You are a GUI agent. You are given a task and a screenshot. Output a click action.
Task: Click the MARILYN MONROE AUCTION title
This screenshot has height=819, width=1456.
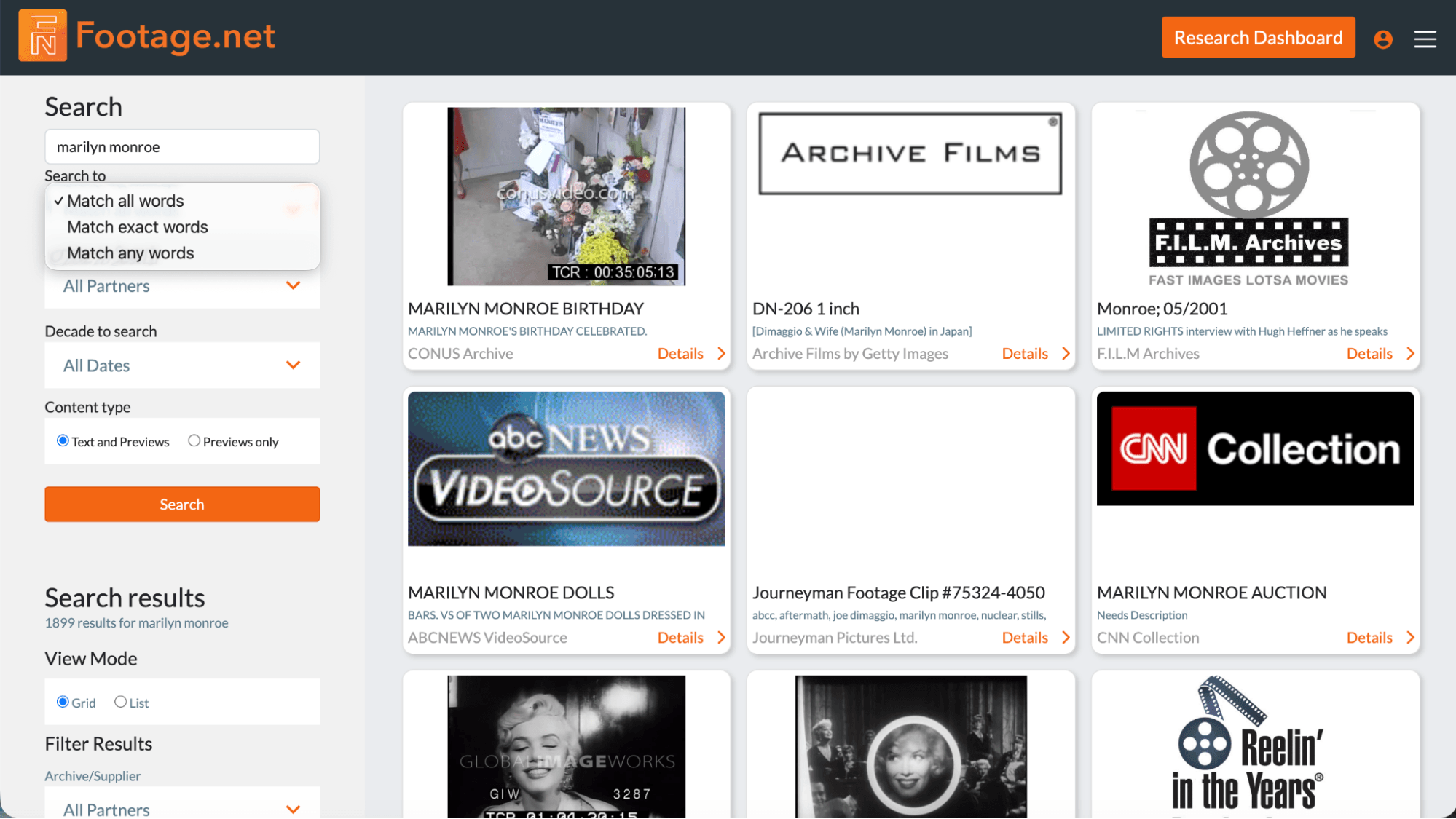pos(1212,593)
